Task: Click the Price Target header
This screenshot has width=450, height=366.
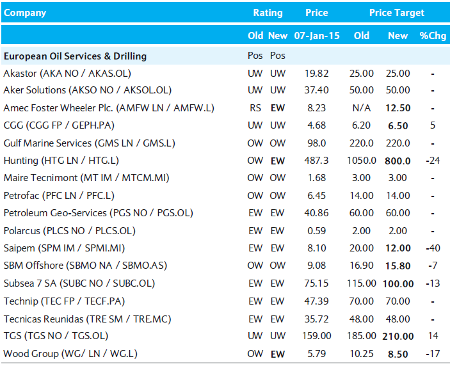Action: [x=397, y=13]
